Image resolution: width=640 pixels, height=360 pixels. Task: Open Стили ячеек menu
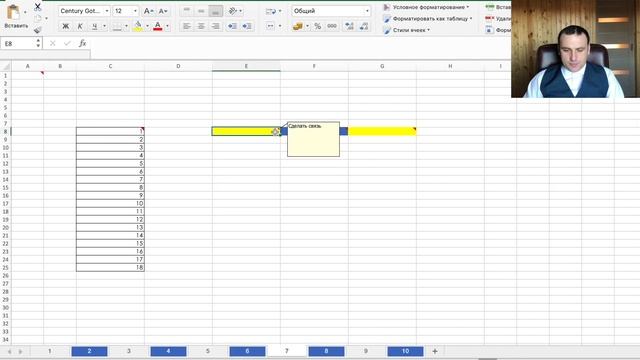pos(407,30)
